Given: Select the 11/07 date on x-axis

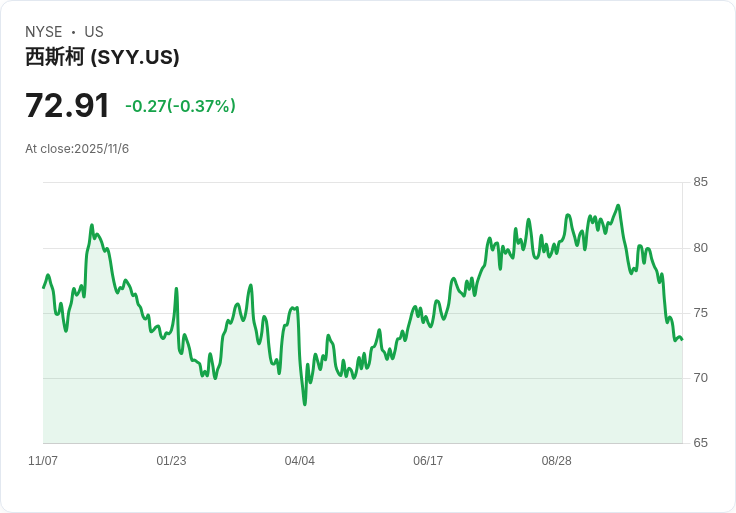Looking at the screenshot, I should coord(43,460).
